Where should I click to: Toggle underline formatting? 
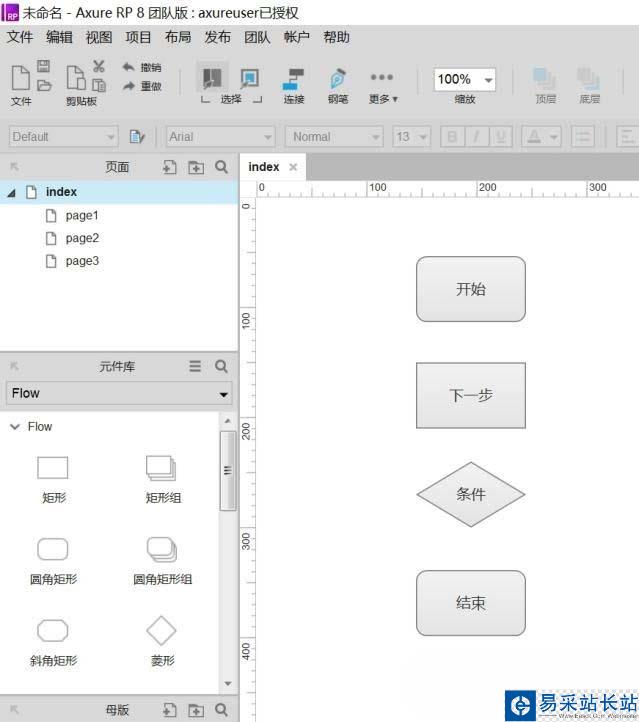(501, 137)
